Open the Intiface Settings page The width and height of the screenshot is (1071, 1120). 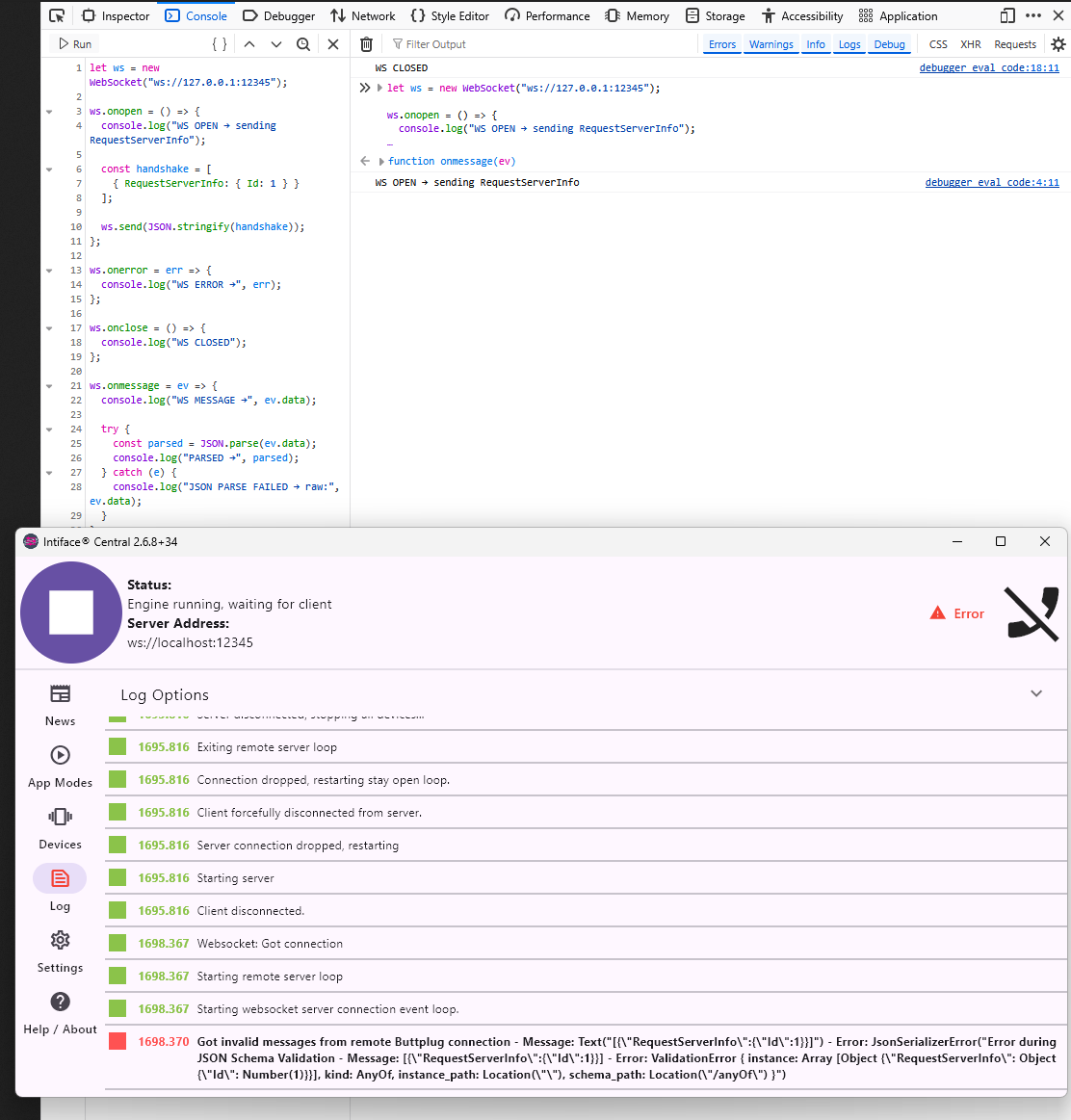click(x=60, y=951)
